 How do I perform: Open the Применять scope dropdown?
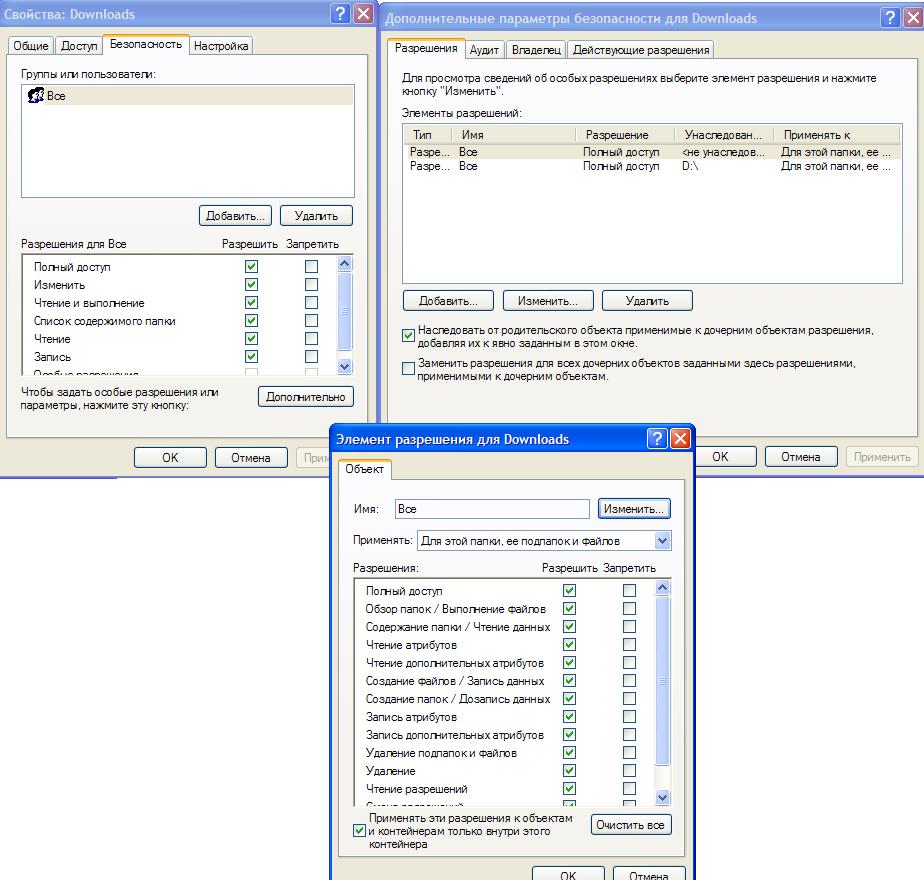coord(662,540)
